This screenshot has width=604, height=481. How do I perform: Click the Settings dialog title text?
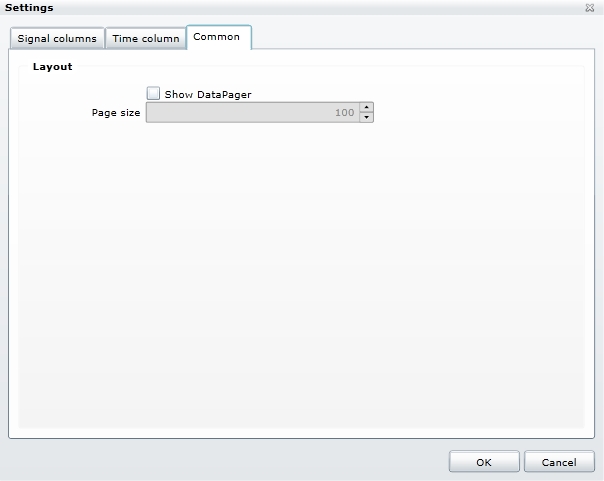tap(29, 8)
